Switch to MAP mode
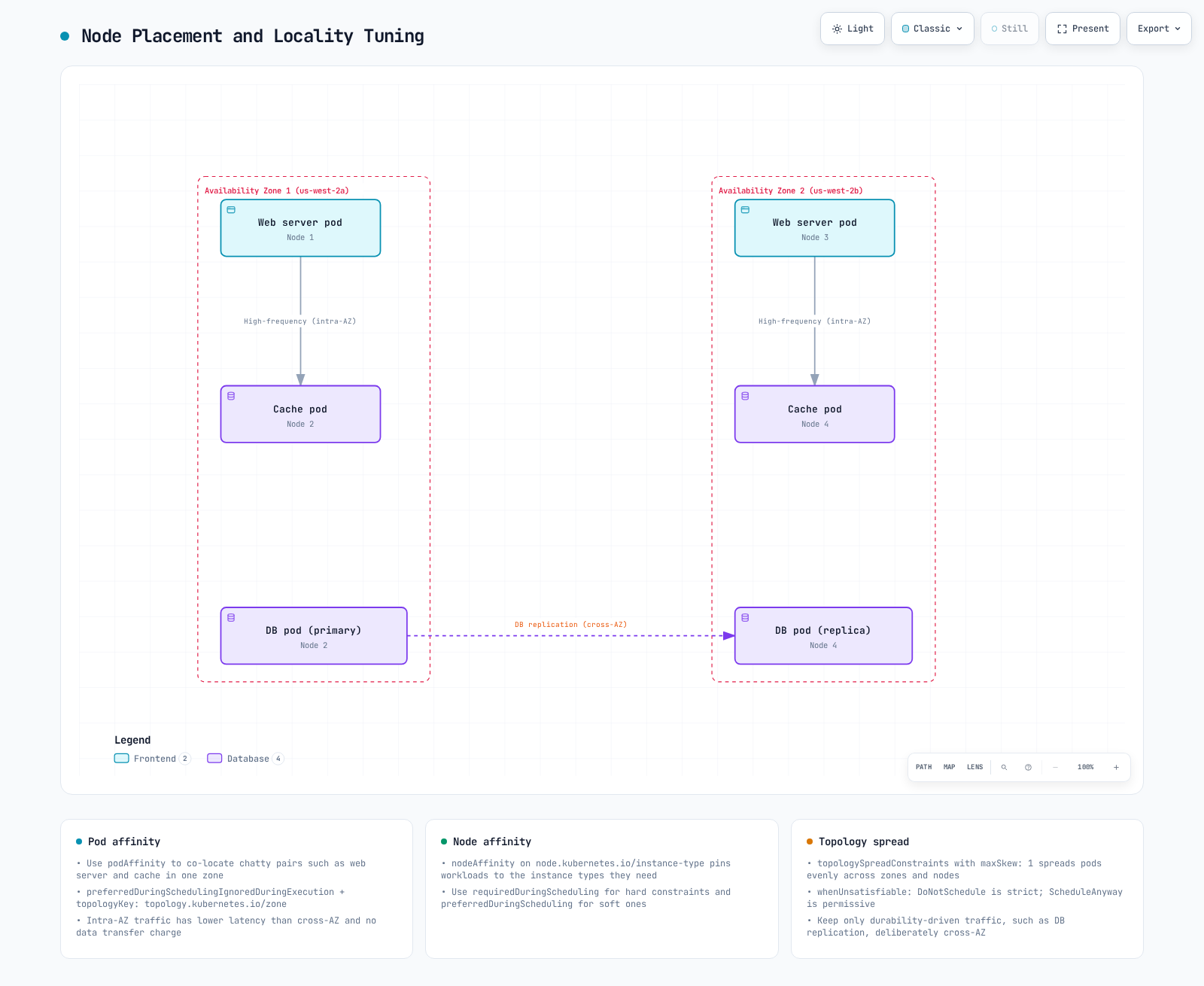The height and width of the screenshot is (986, 1204). [x=950, y=767]
